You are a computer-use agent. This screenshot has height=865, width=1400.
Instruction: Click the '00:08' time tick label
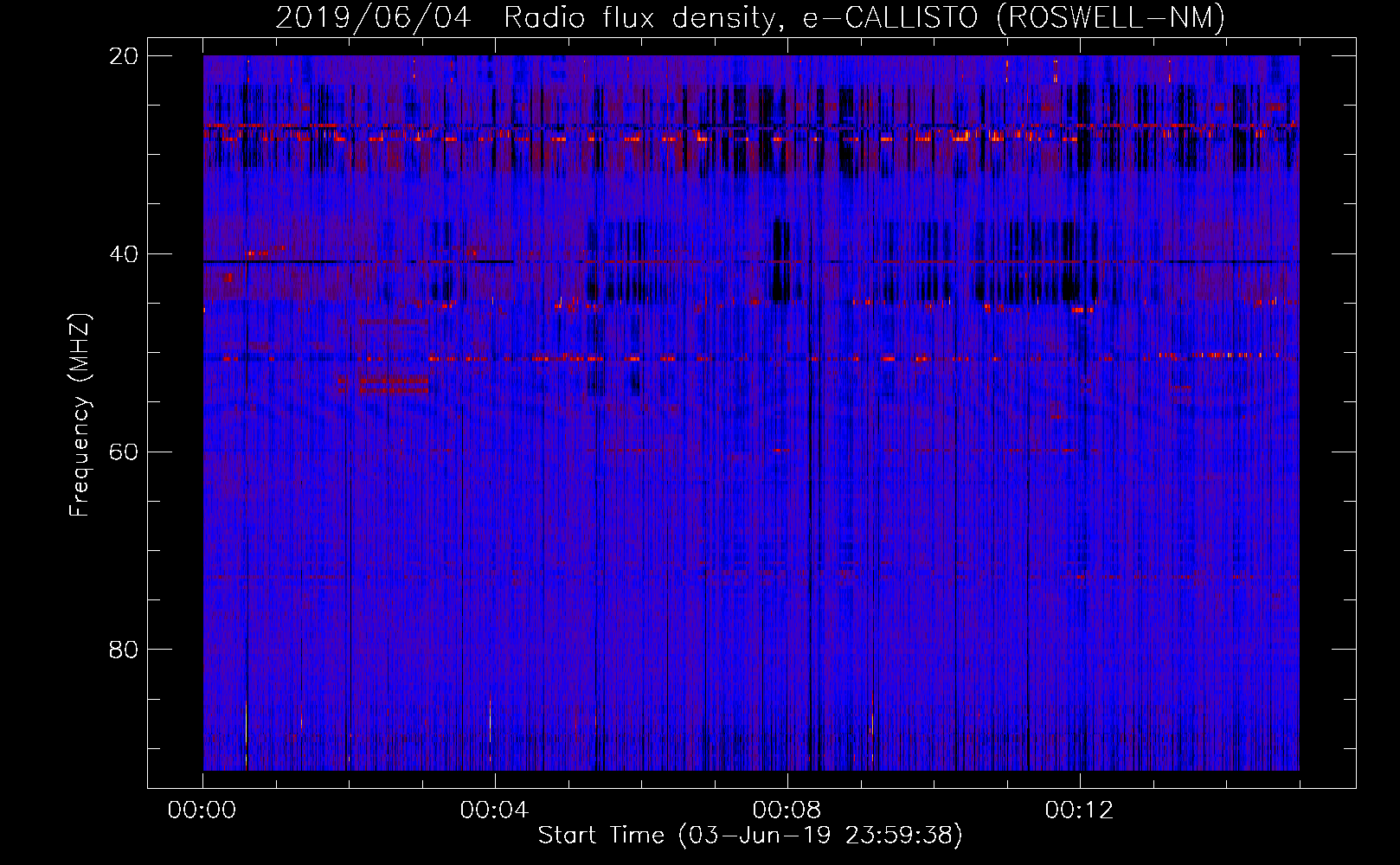tap(787, 811)
